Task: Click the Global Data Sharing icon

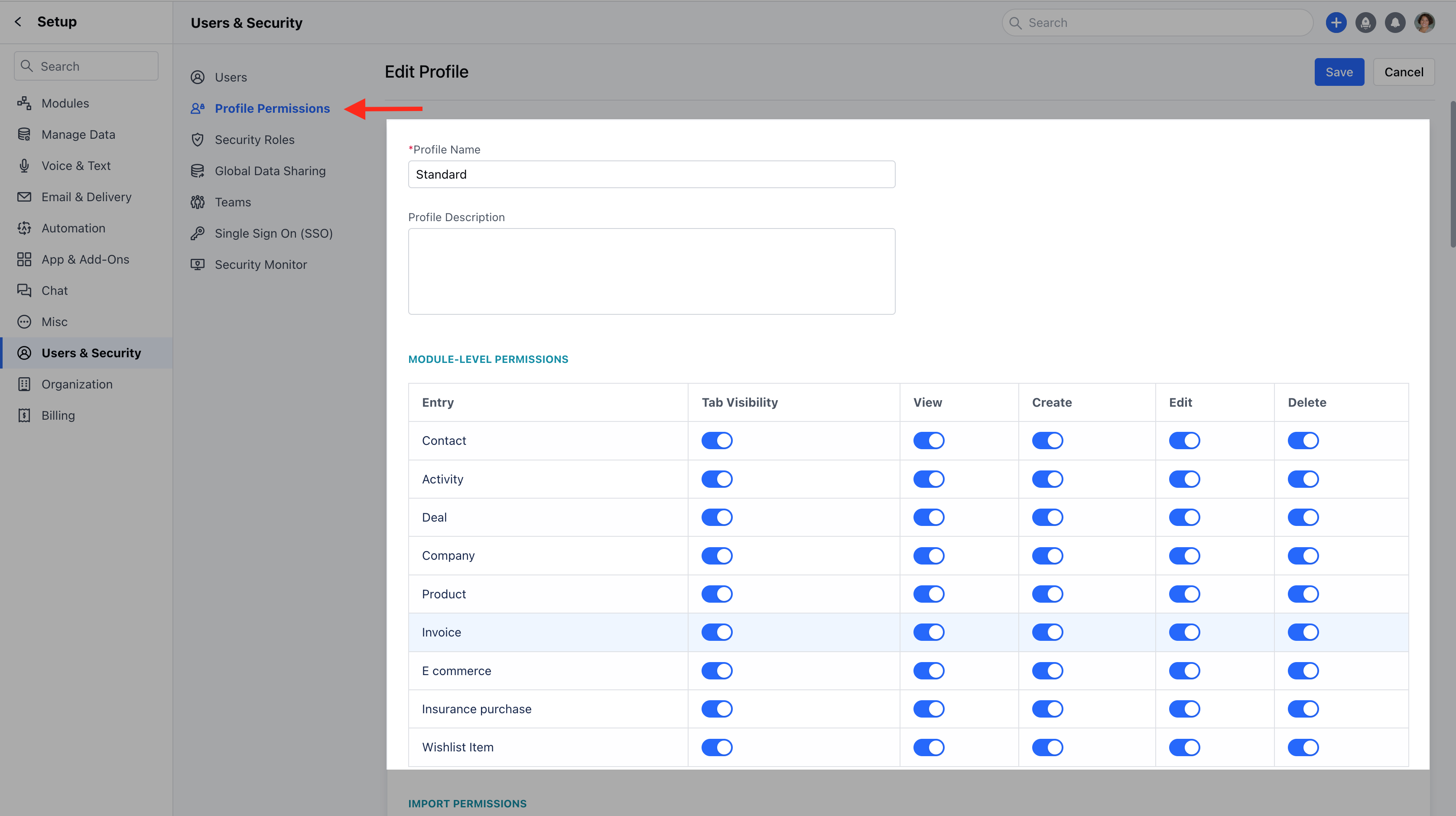Action: tap(197, 170)
